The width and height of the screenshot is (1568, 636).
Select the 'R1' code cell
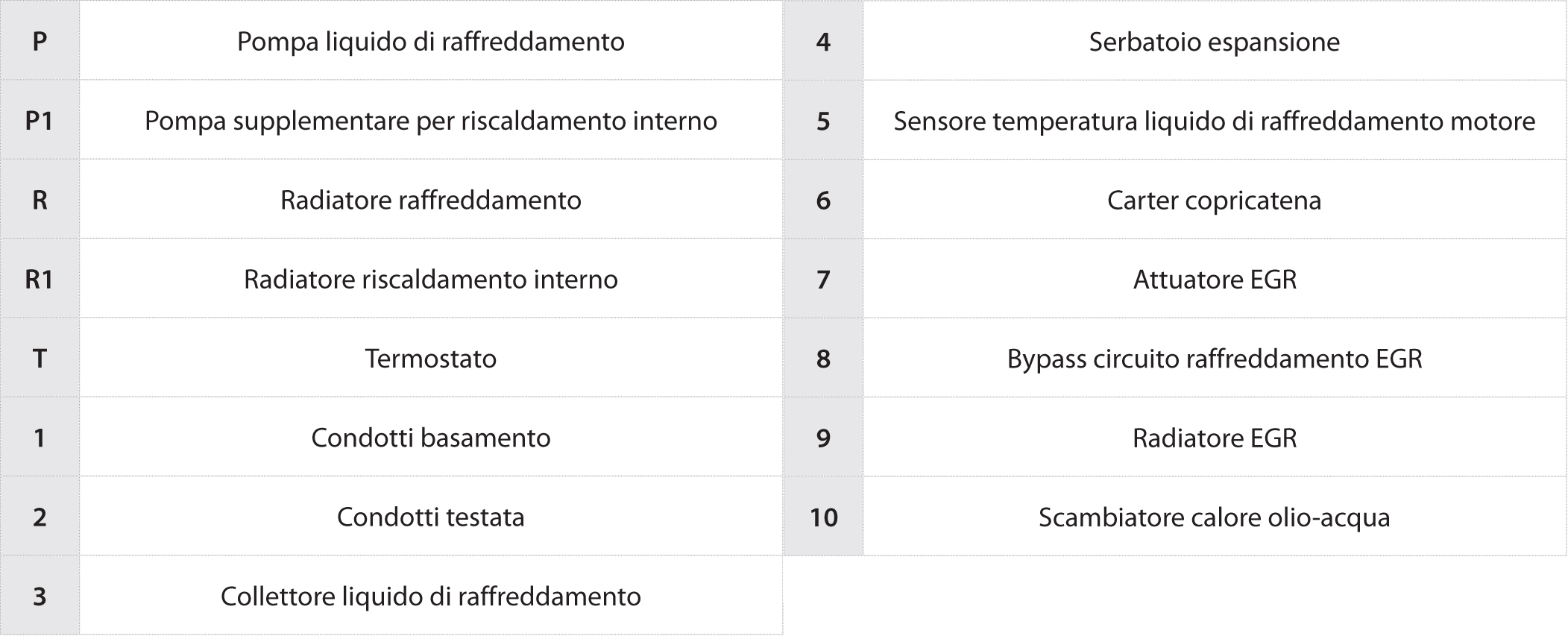[x=40, y=278]
